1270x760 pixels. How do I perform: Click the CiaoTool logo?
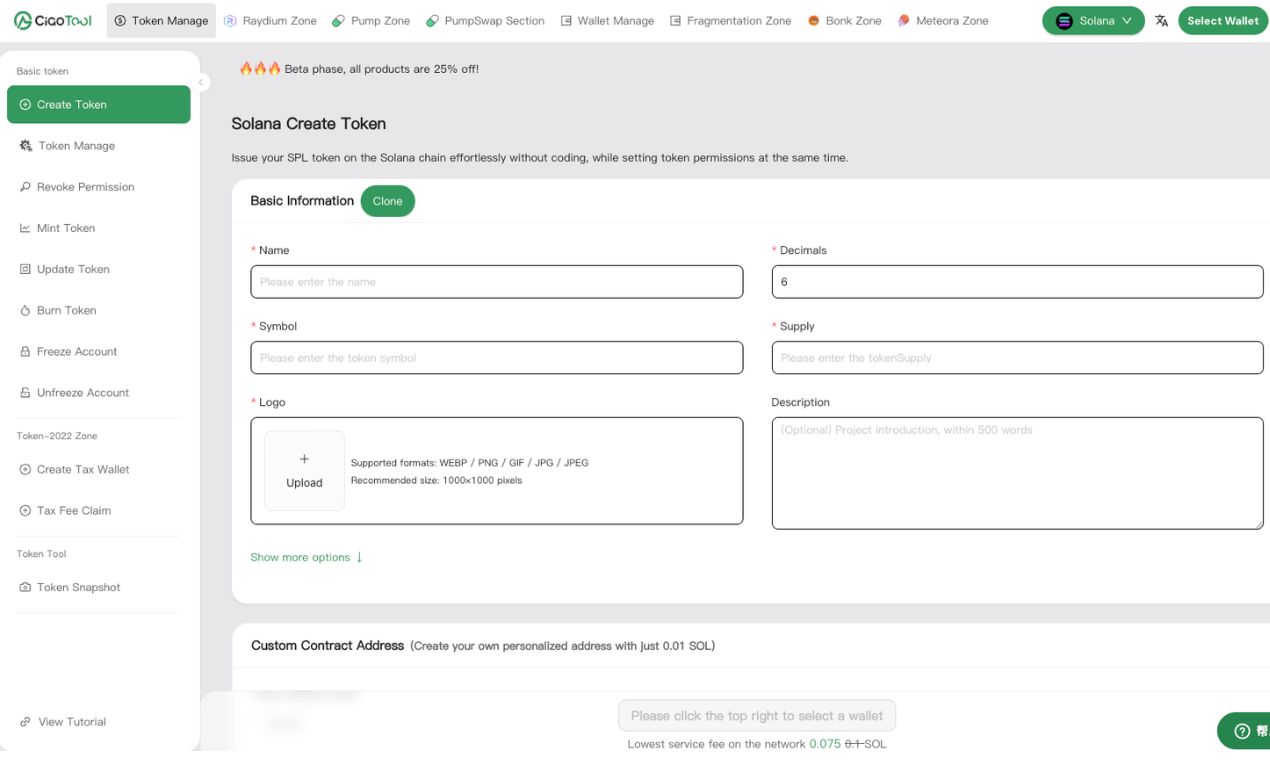54,21
